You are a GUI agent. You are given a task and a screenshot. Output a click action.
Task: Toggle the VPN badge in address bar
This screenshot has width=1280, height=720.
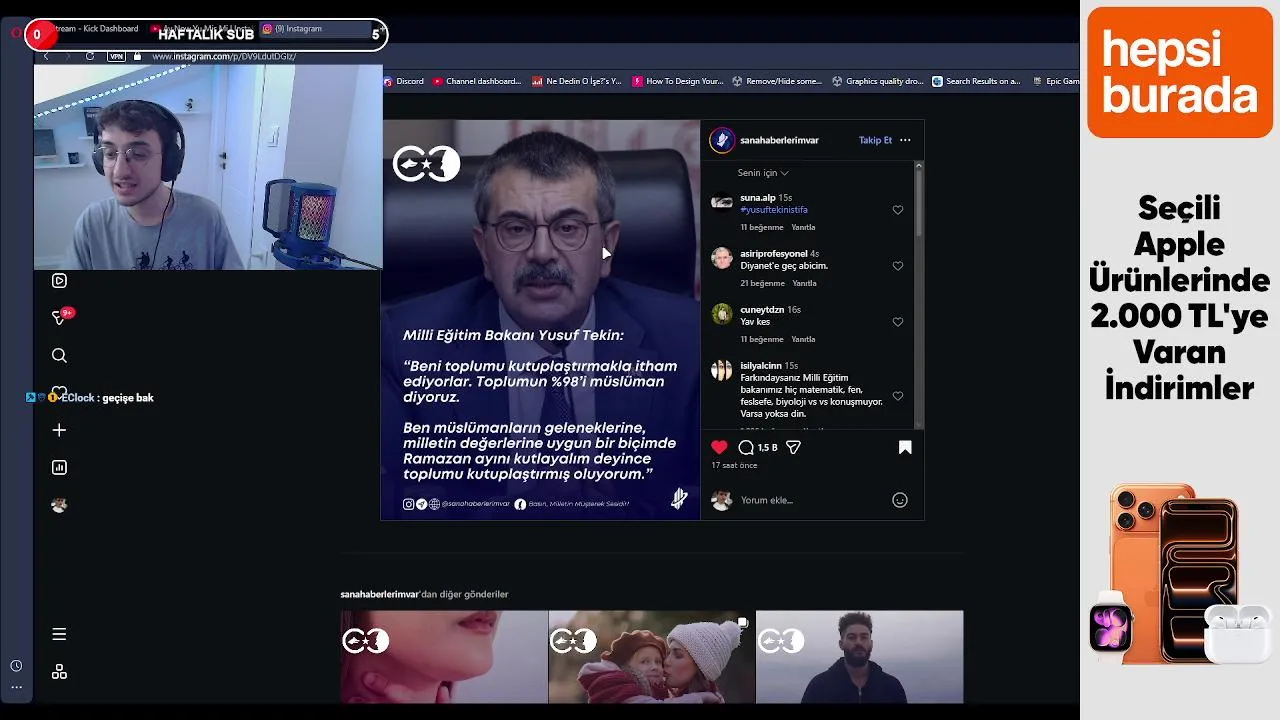(116, 56)
